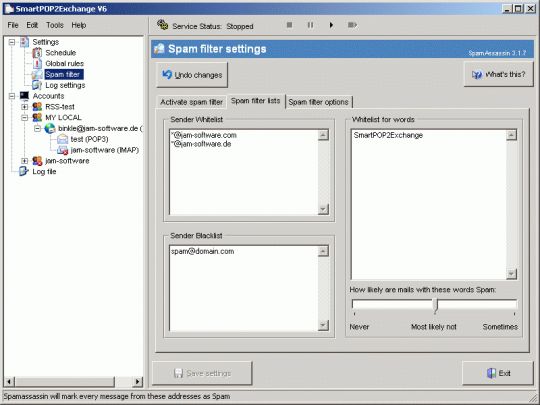Screen dimensions: 540x405
Task: Click Whitelist for words scroll up arrow
Action: (x=511, y=135)
